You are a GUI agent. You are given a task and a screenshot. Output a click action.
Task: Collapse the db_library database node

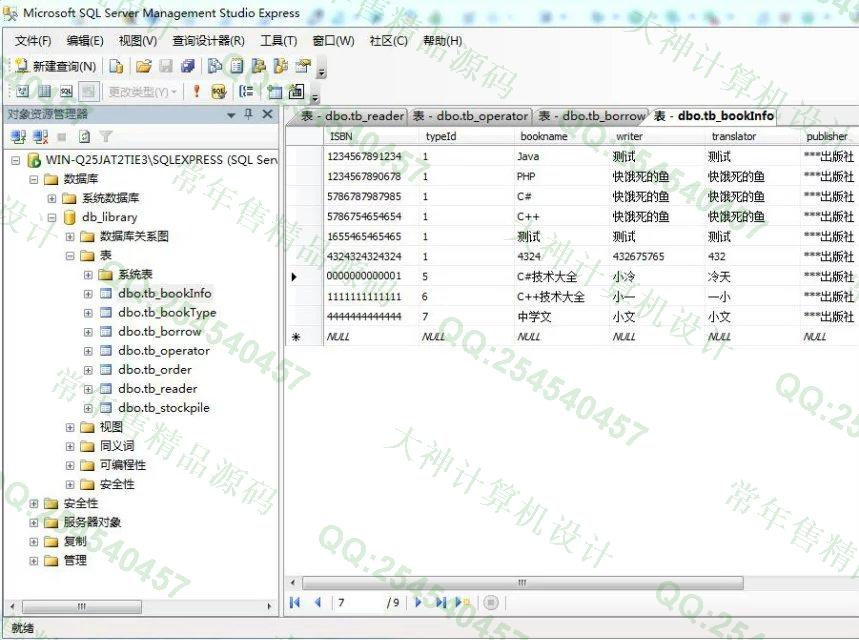(x=52, y=217)
